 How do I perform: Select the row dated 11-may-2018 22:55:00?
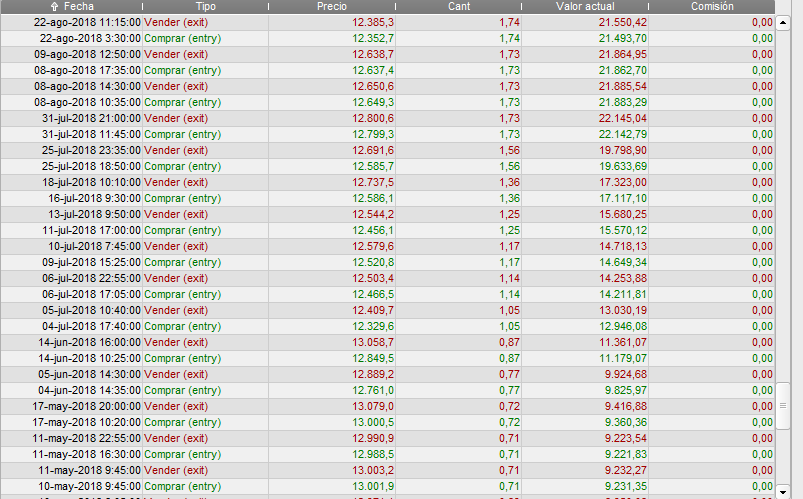pyautogui.click(x=387, y=439)
